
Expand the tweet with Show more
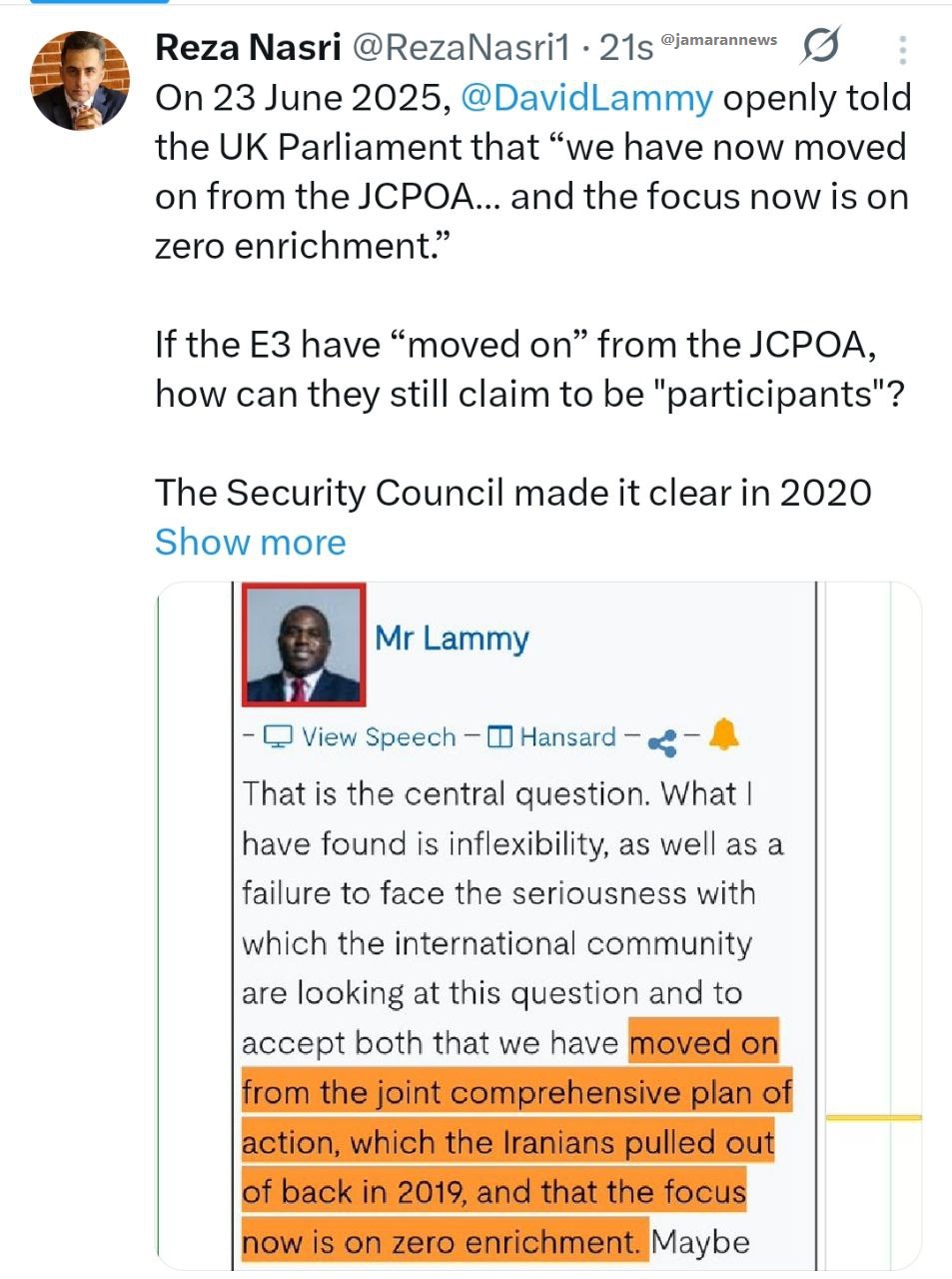(250, 542)
